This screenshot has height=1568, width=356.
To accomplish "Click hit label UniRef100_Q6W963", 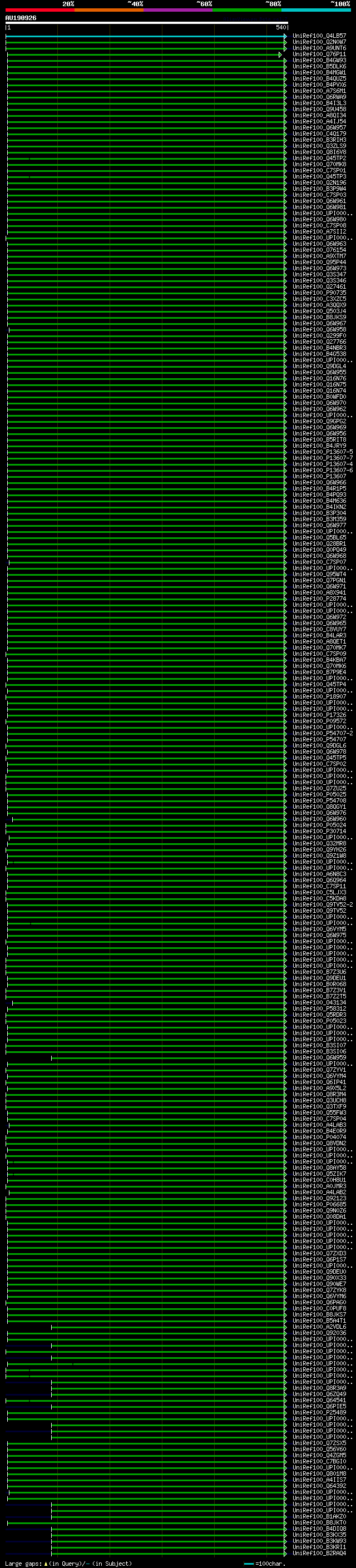I will coord(319,244).
